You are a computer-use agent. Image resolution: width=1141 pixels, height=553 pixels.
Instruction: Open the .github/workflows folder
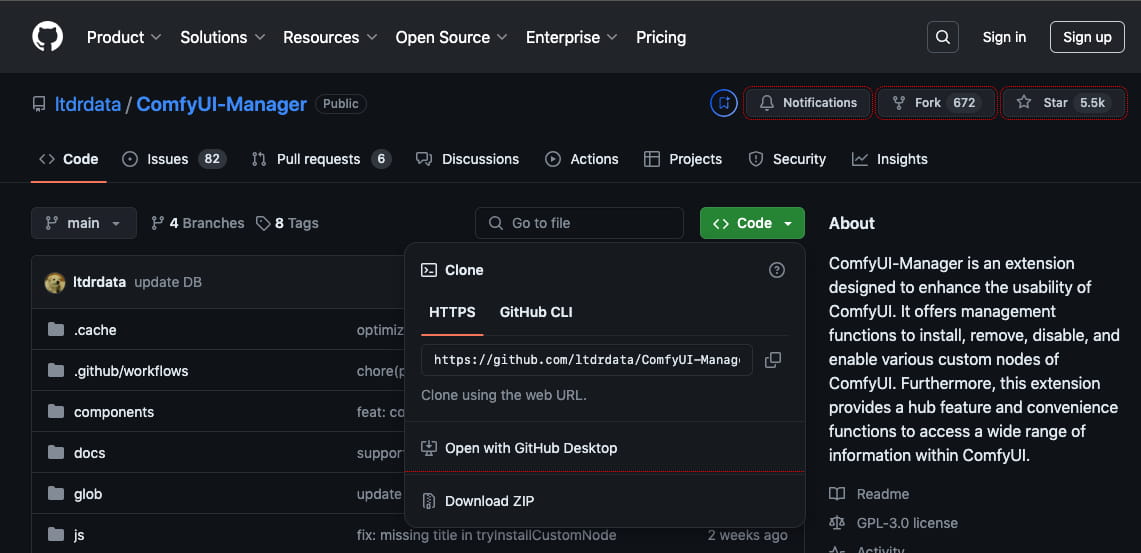point(131,371)
